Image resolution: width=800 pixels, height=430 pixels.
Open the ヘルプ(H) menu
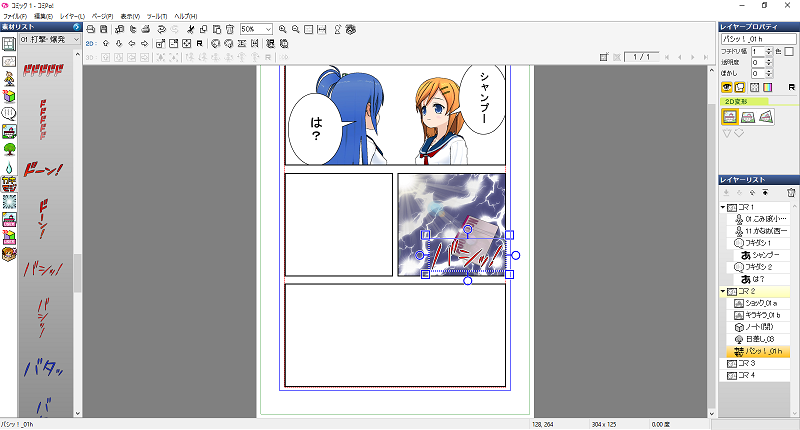(186, 16)
